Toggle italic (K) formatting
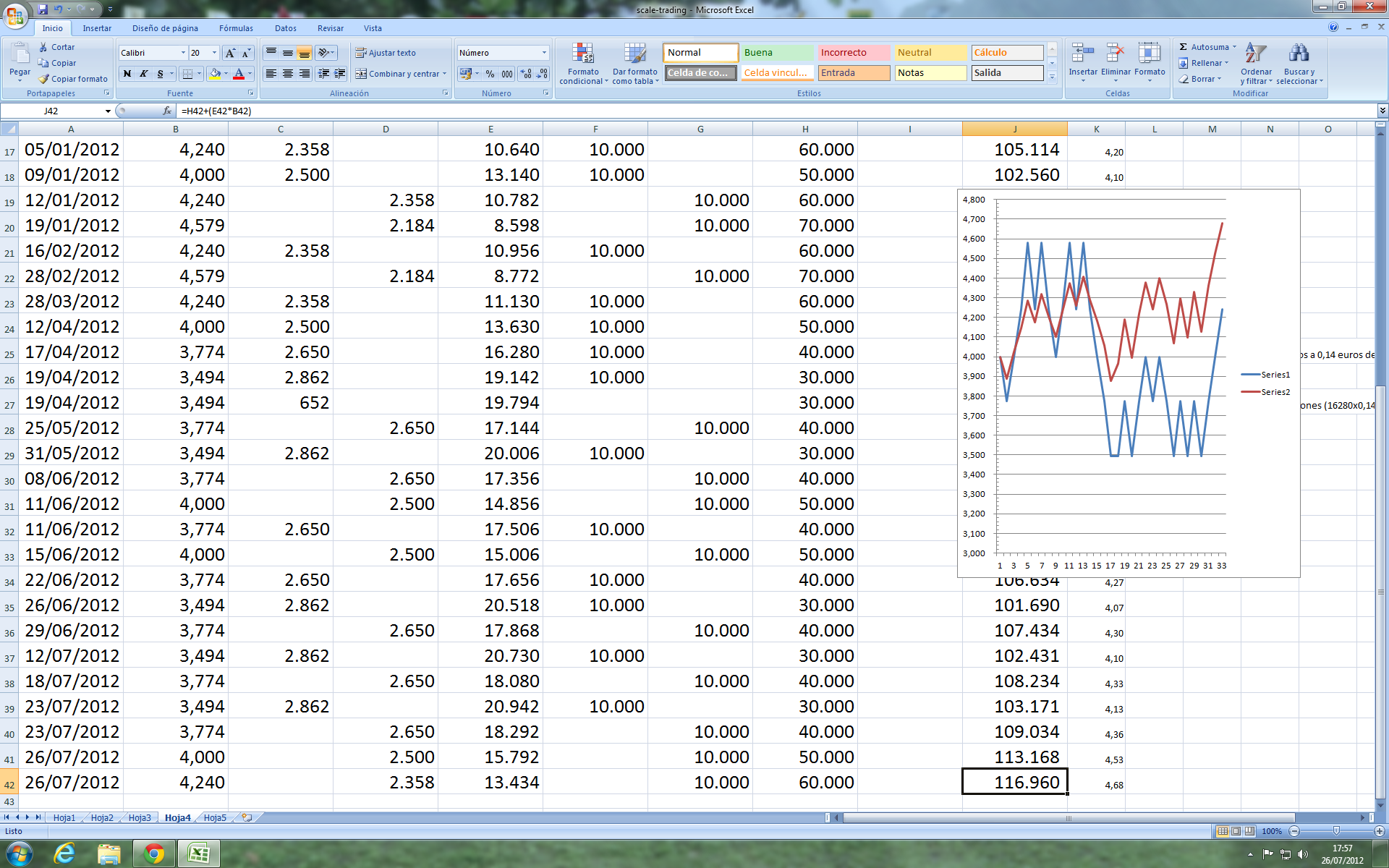Viewport: 1389px width, 868px height. [143, 74]
